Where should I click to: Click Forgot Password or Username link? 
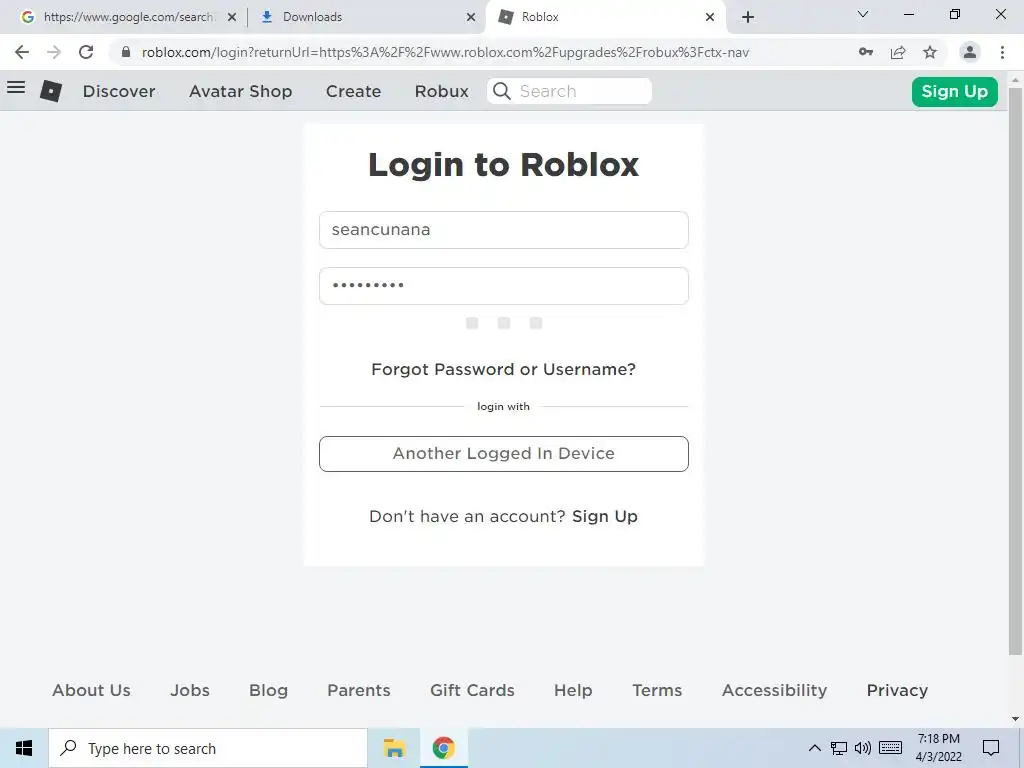[504, 370]
